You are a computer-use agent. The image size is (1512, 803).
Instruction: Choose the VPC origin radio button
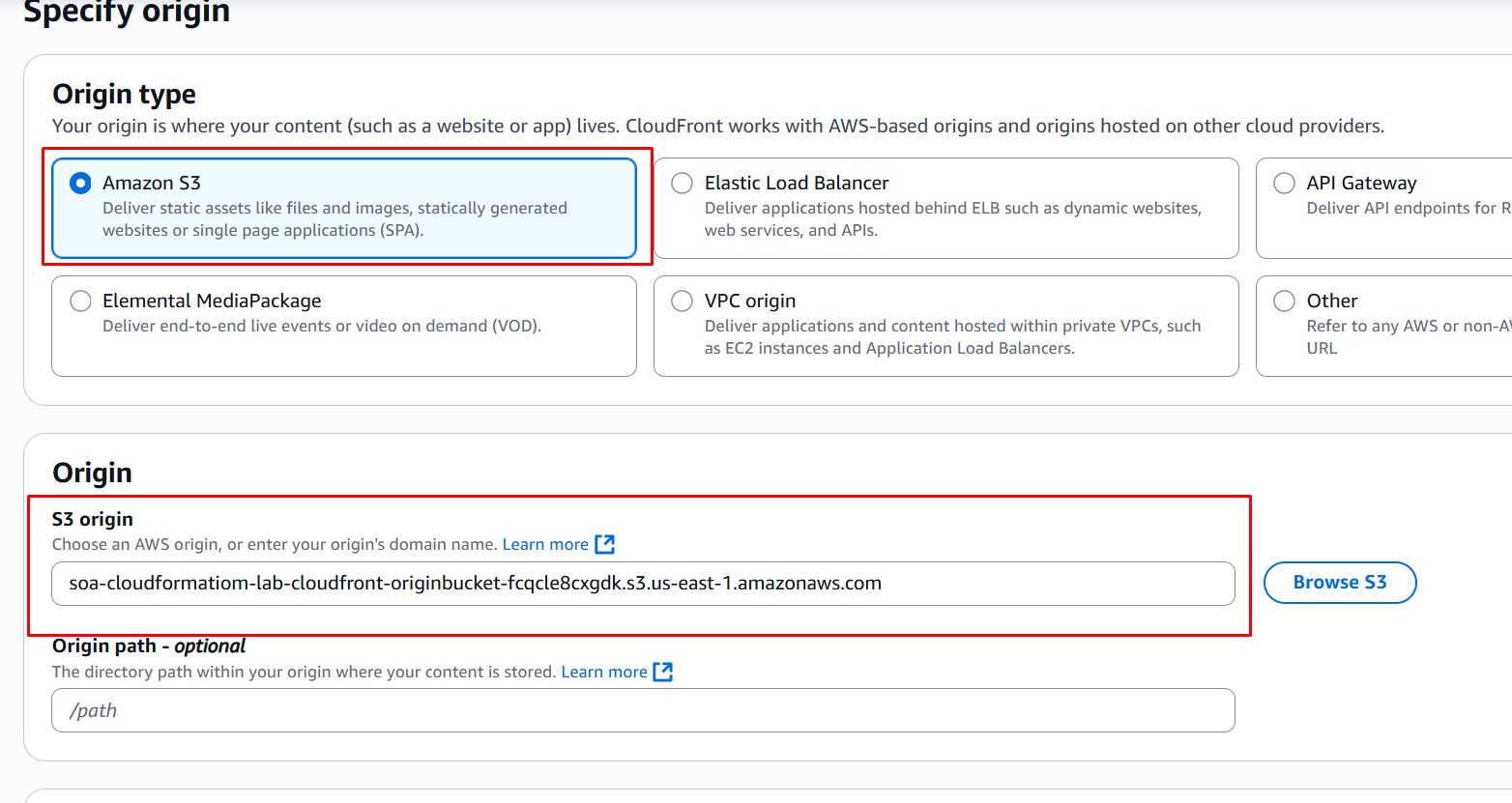pyautogui.click(x=683, y=301)
